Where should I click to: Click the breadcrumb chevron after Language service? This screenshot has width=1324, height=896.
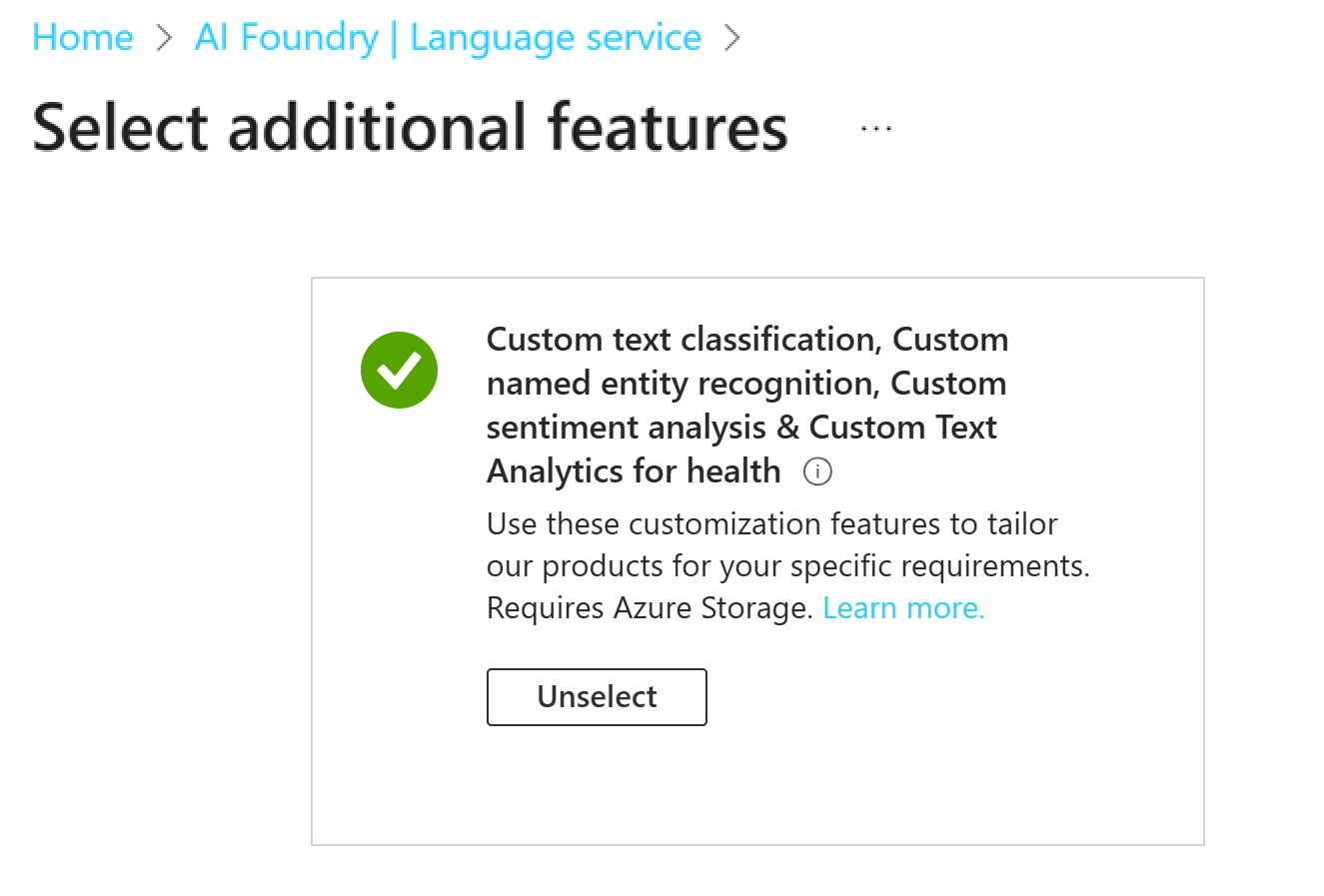pos(733,37)
